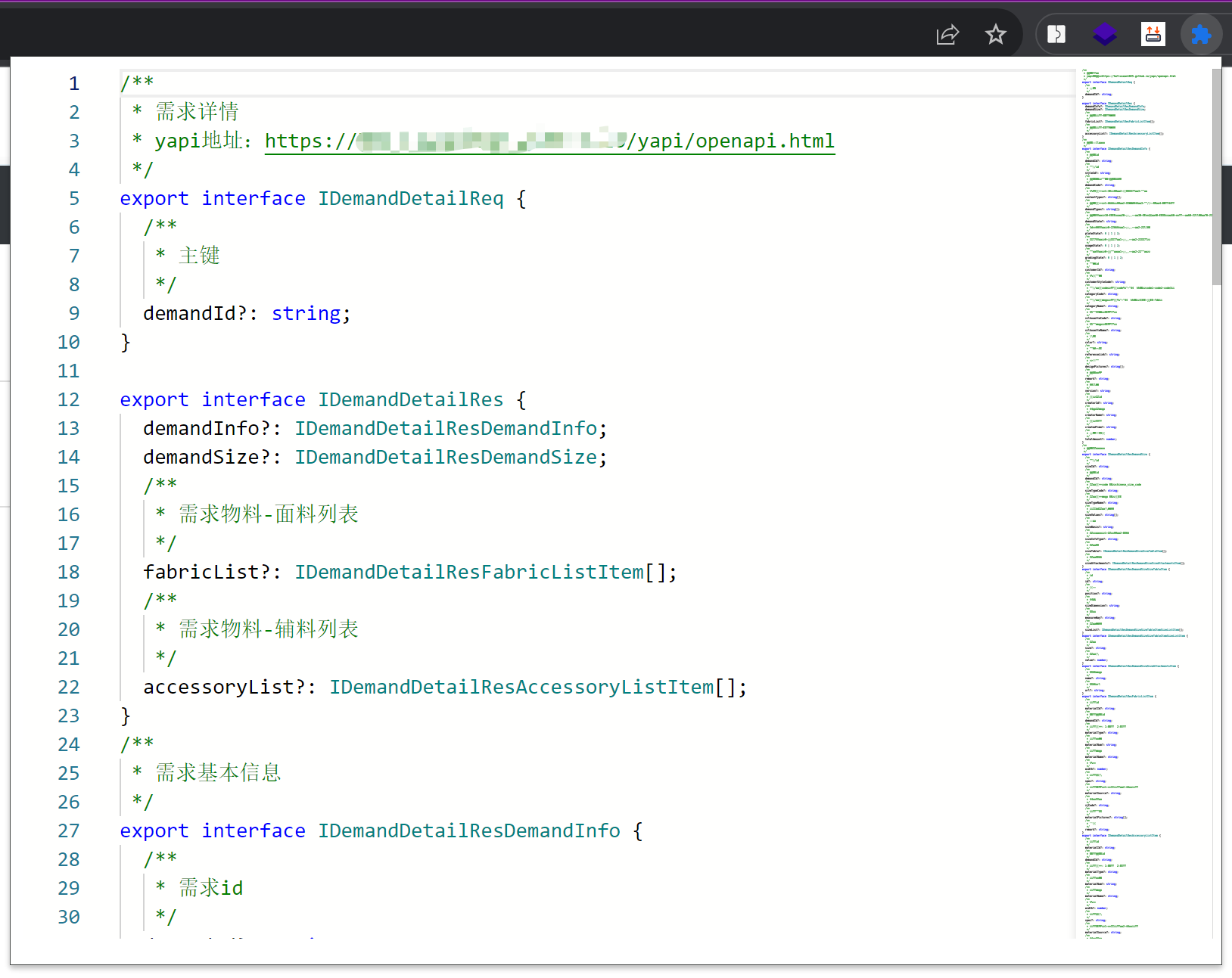Click the 需求详情 comment text
The height and width of the screenshot is (978, 1232).
coord(198,112)
